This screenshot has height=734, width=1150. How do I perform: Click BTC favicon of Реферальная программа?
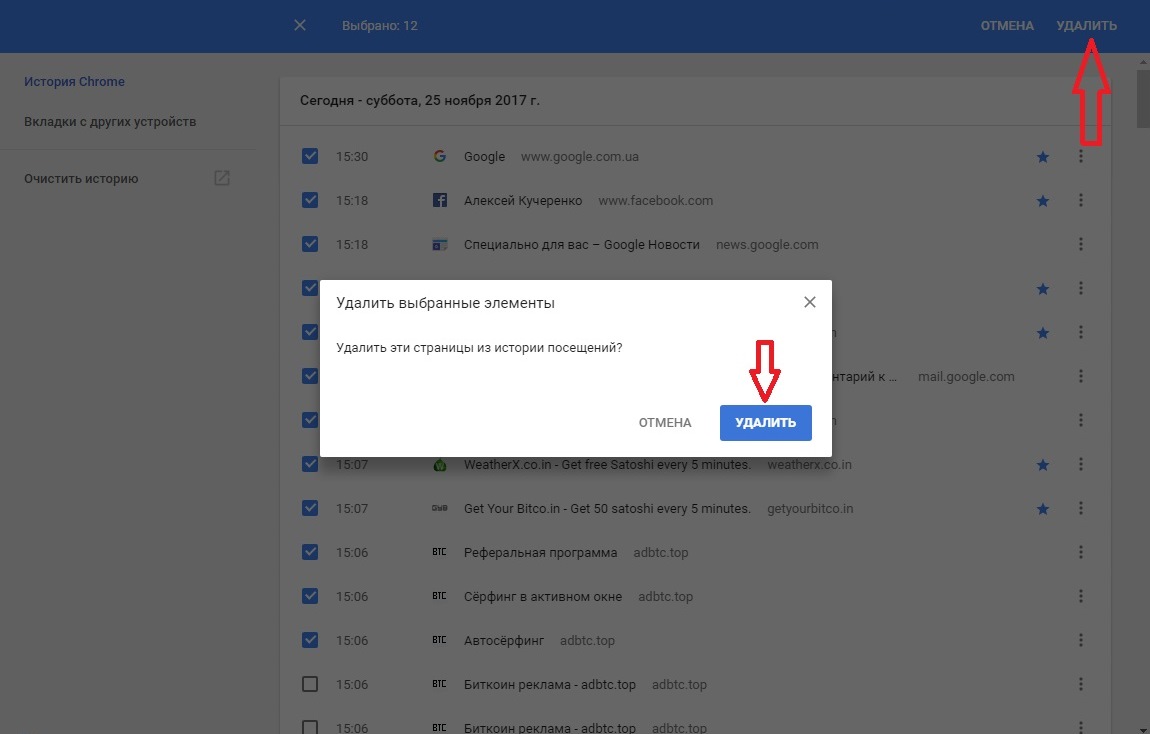pyautogui.click(x=439, y=552)
